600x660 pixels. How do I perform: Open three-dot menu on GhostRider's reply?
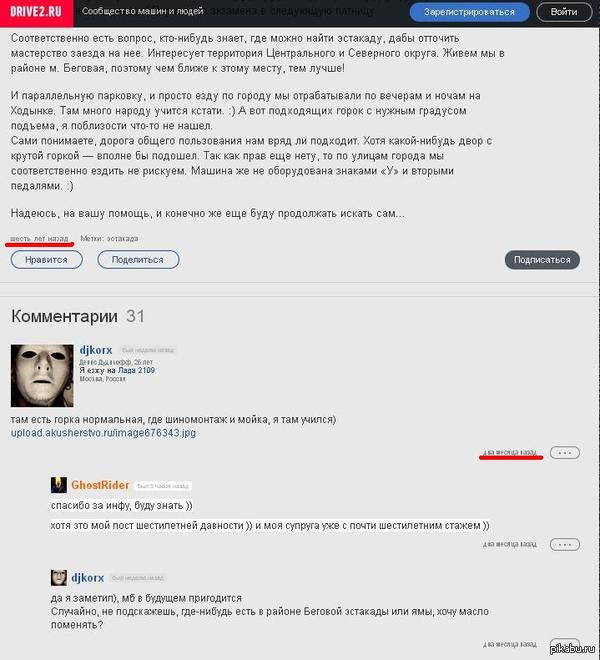(x=565, y=544)
